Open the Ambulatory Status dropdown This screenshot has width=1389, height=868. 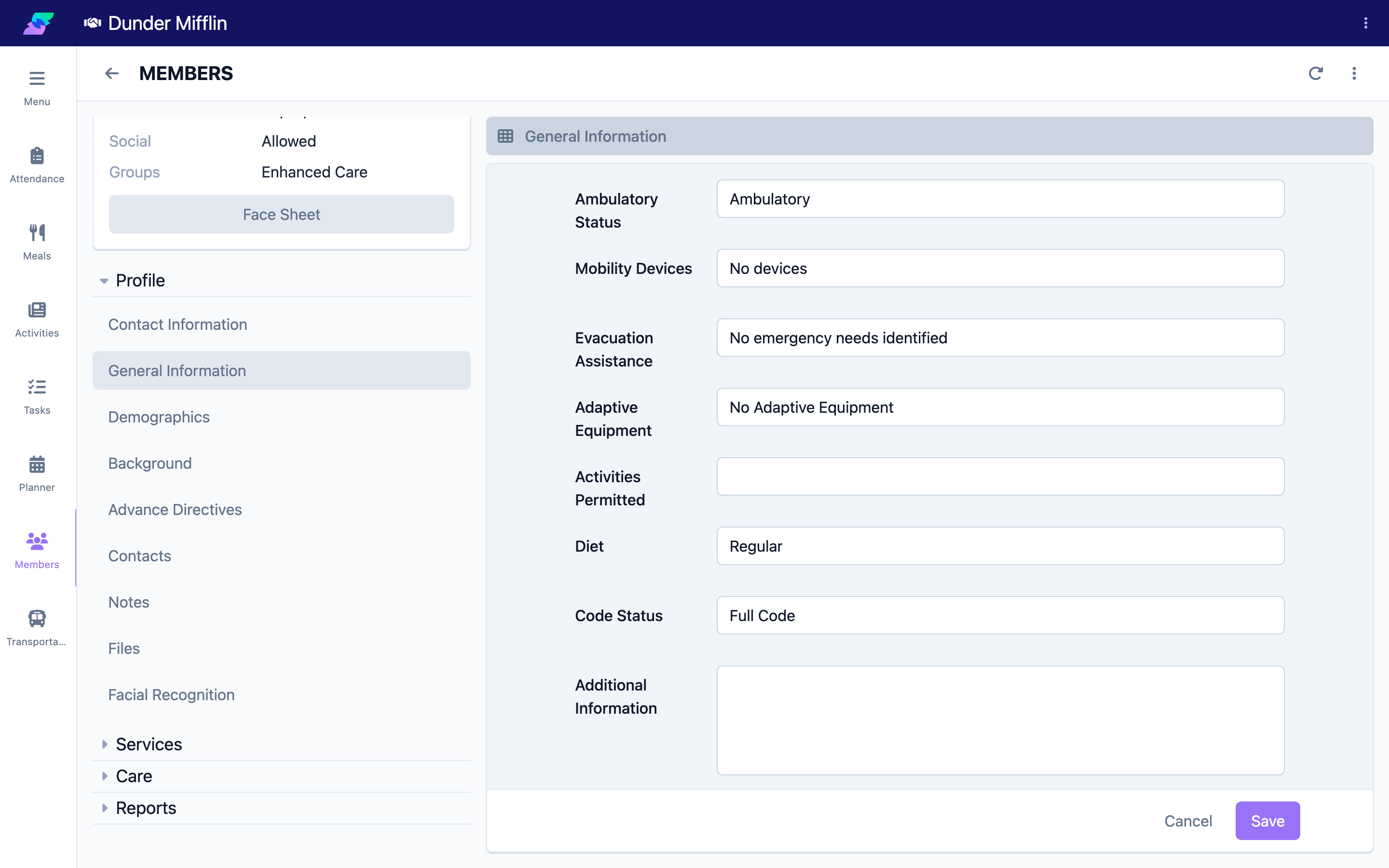pyautogui.click(x=1000, y=199)
